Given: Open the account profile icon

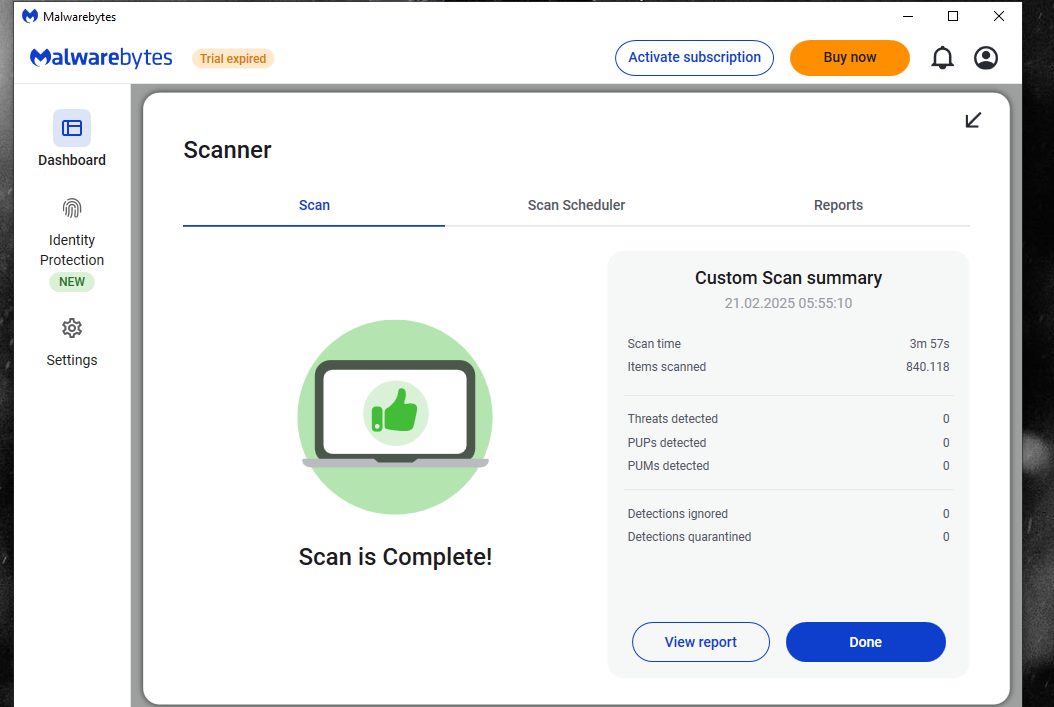Looking at the screenshot, I should click(x=985, y=58).
